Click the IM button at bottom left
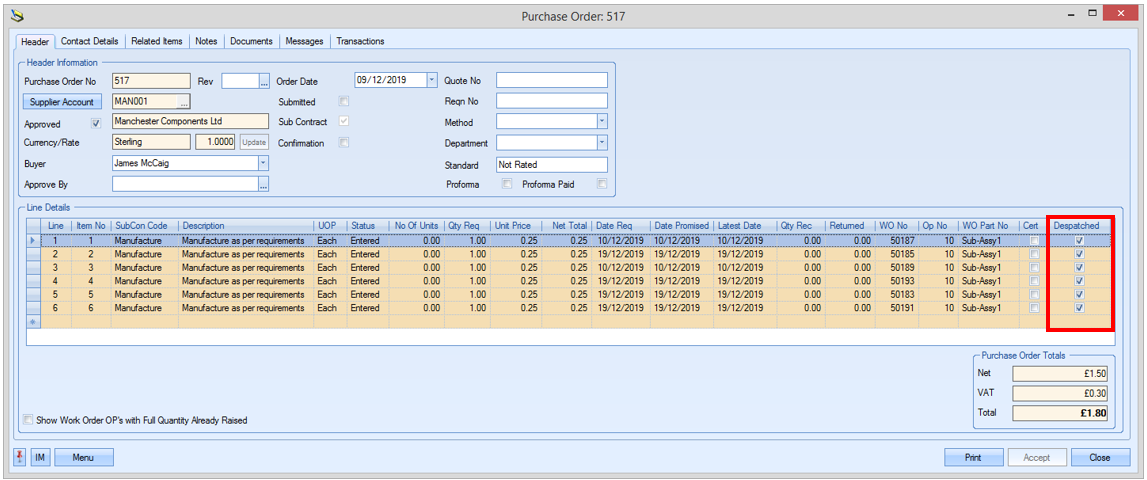The height and width of the screenshot is (480, 1147). pos(40,457)
